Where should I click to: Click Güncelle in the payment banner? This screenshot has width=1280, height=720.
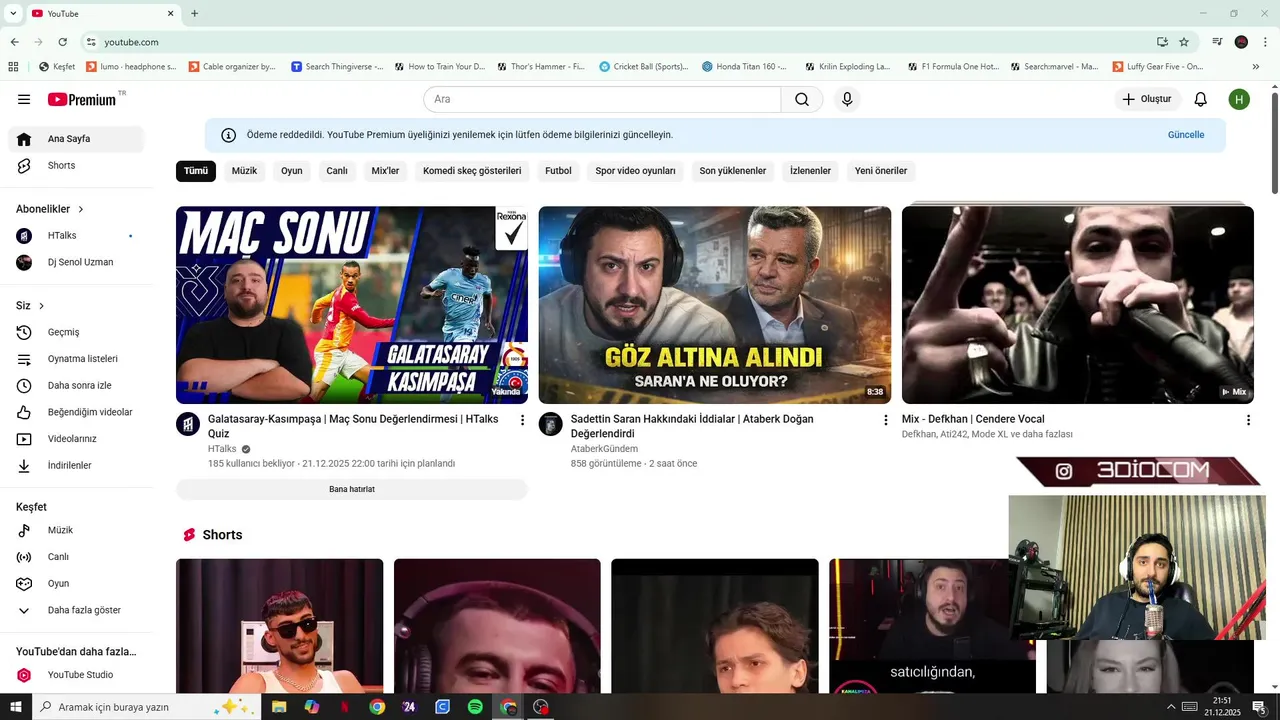[1186, 135]
